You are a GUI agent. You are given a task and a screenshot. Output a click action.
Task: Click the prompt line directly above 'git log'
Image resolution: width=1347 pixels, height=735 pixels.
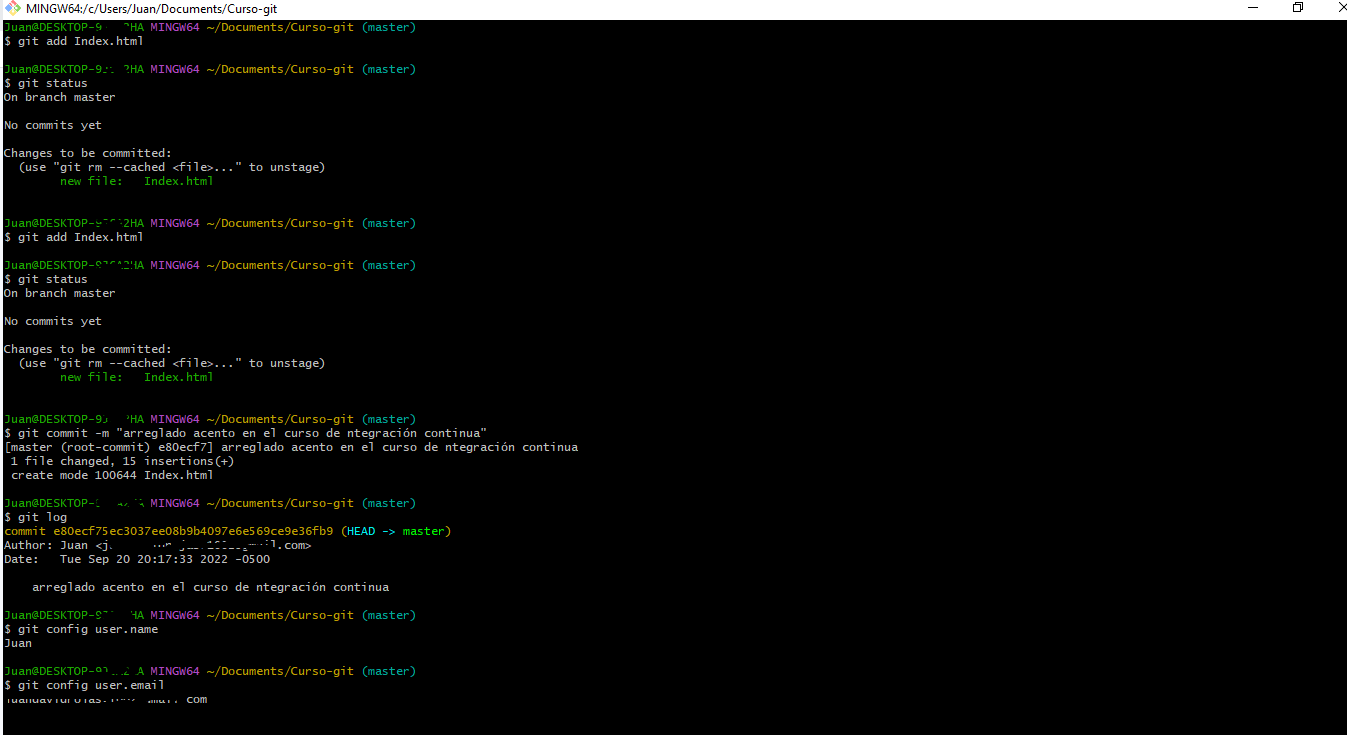(210, 503)
